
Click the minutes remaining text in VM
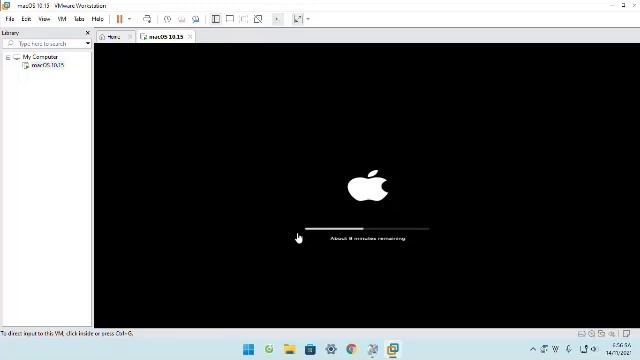tap(367, 238)
